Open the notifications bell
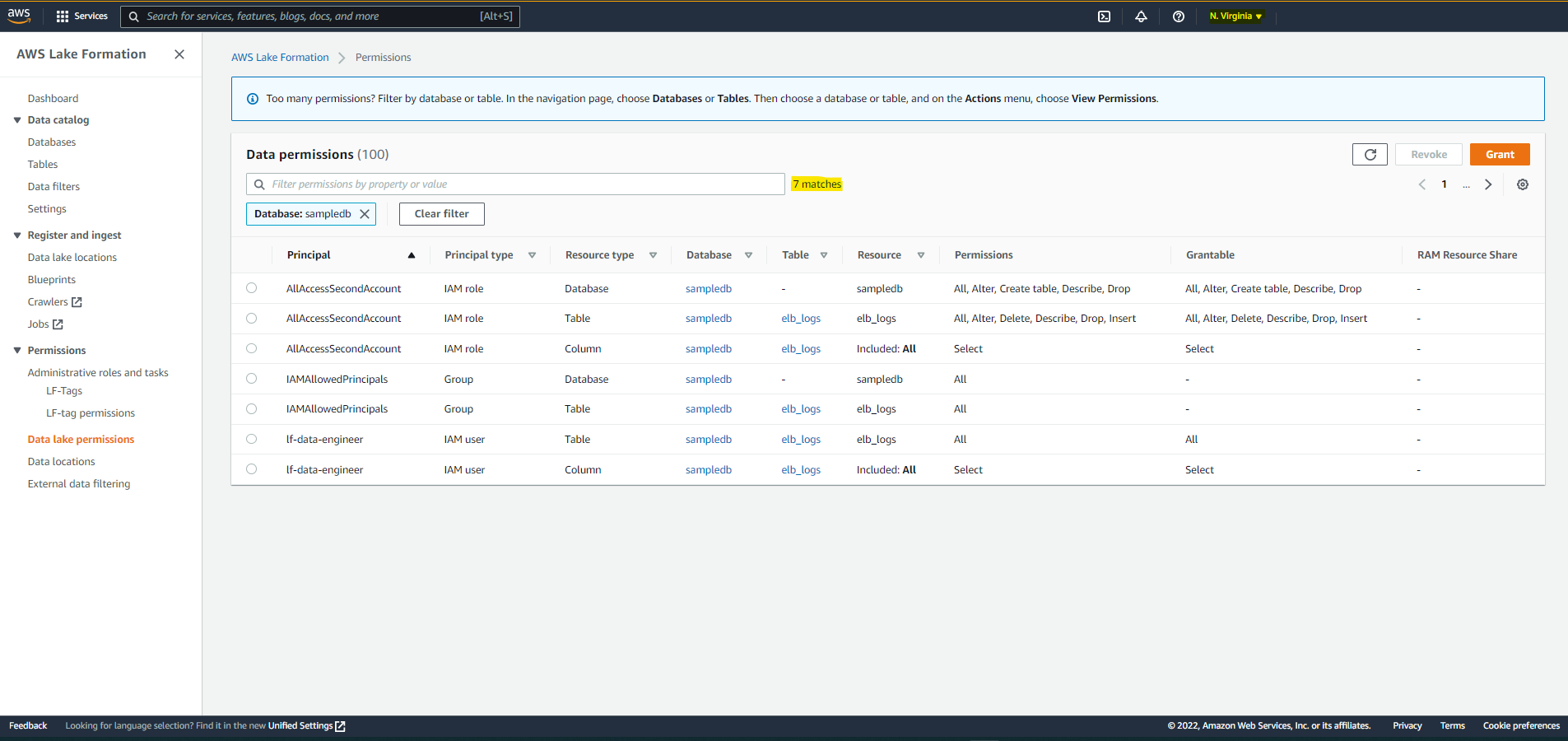 [1141, 16]
